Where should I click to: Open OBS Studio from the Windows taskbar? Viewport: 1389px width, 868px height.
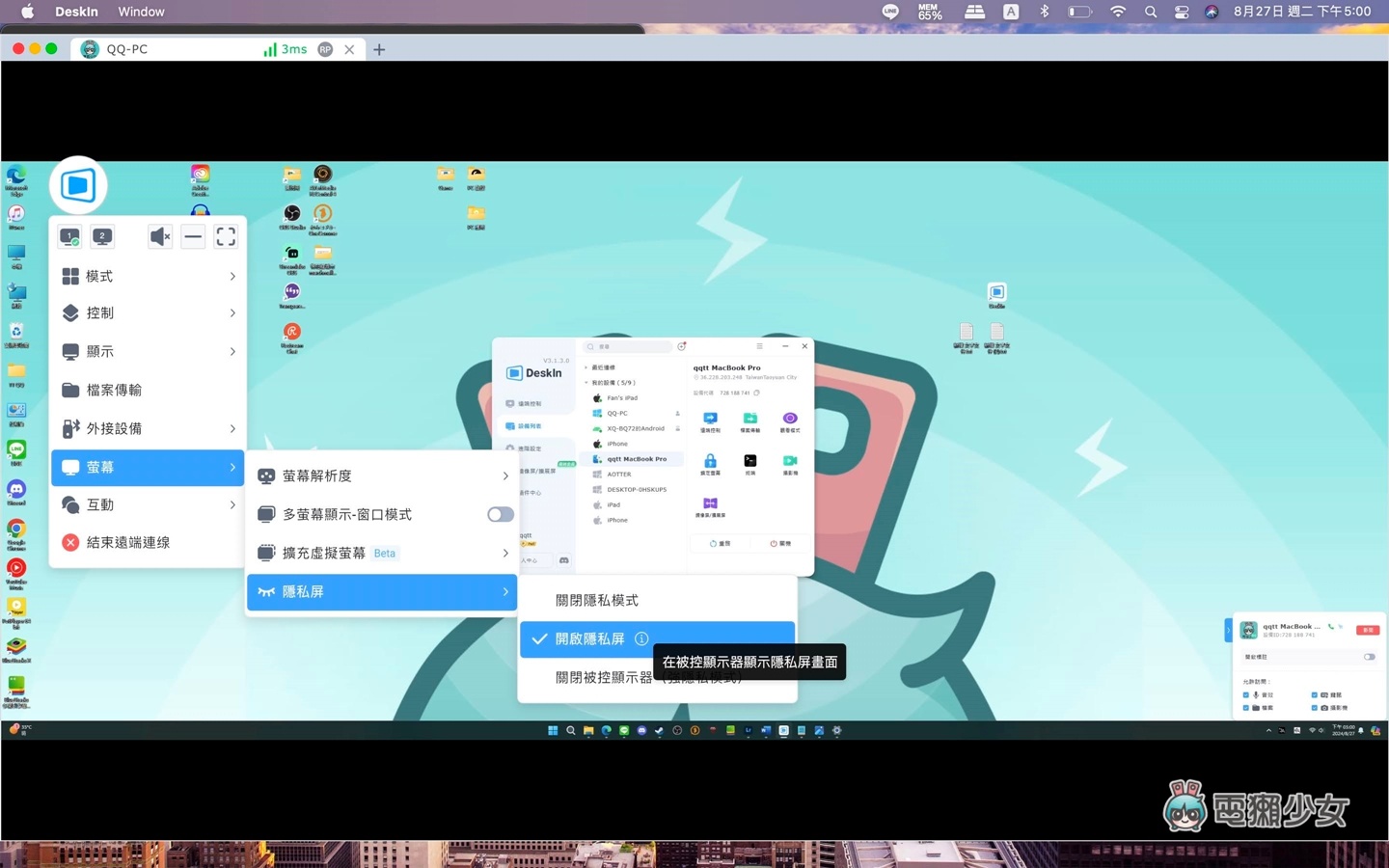[677, 730]
